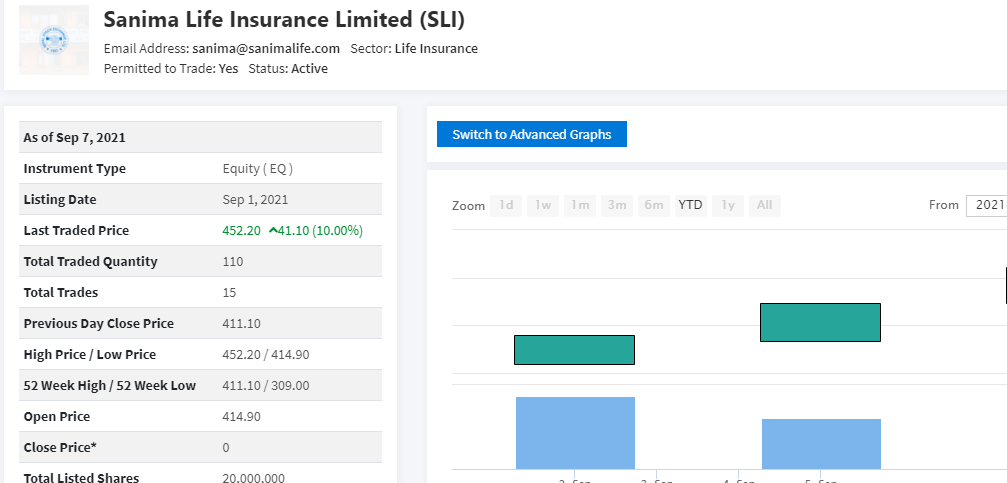Click the second green candlestick on chart
The width and height of the screenshot is (1007, 483).
(820, 322)
